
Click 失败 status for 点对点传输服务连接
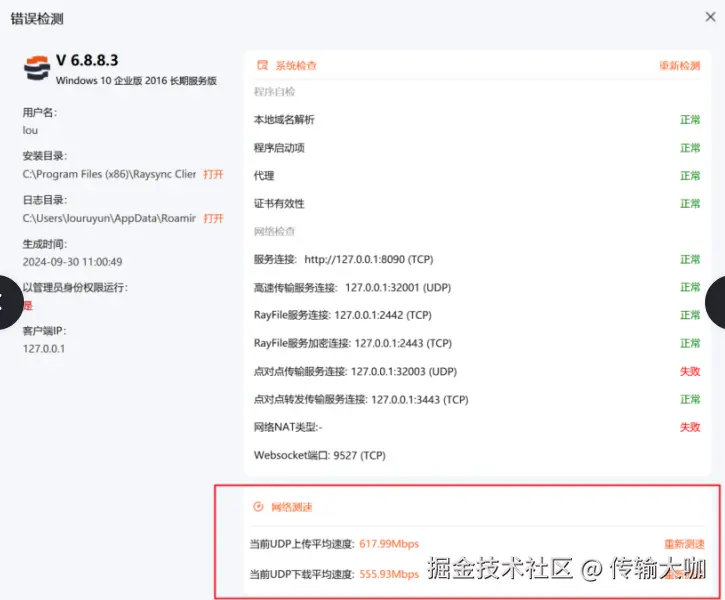point(690,372)
